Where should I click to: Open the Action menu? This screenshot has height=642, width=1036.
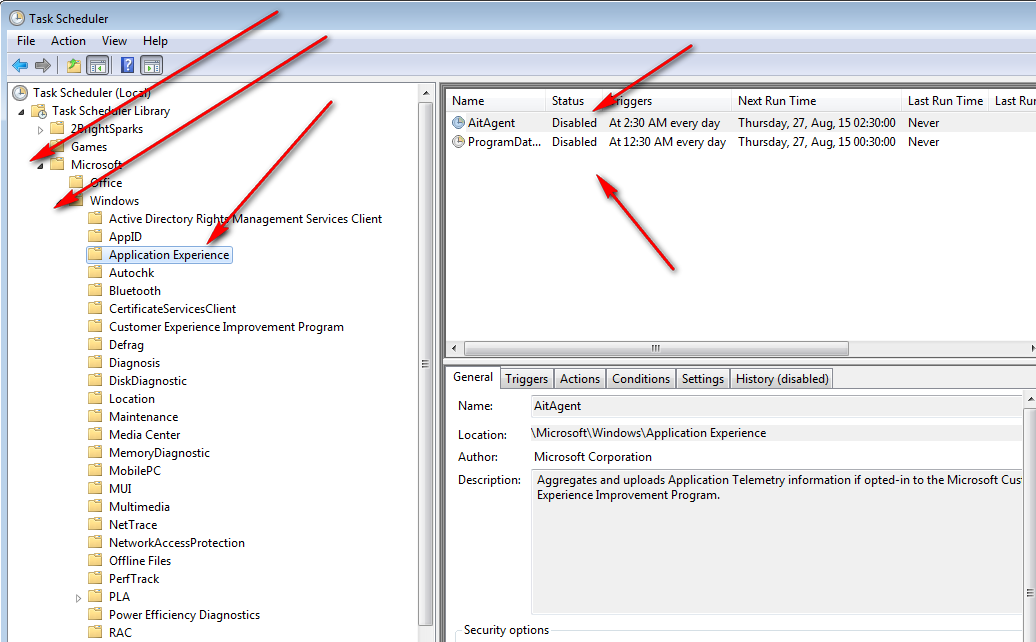tap(68, 40)
